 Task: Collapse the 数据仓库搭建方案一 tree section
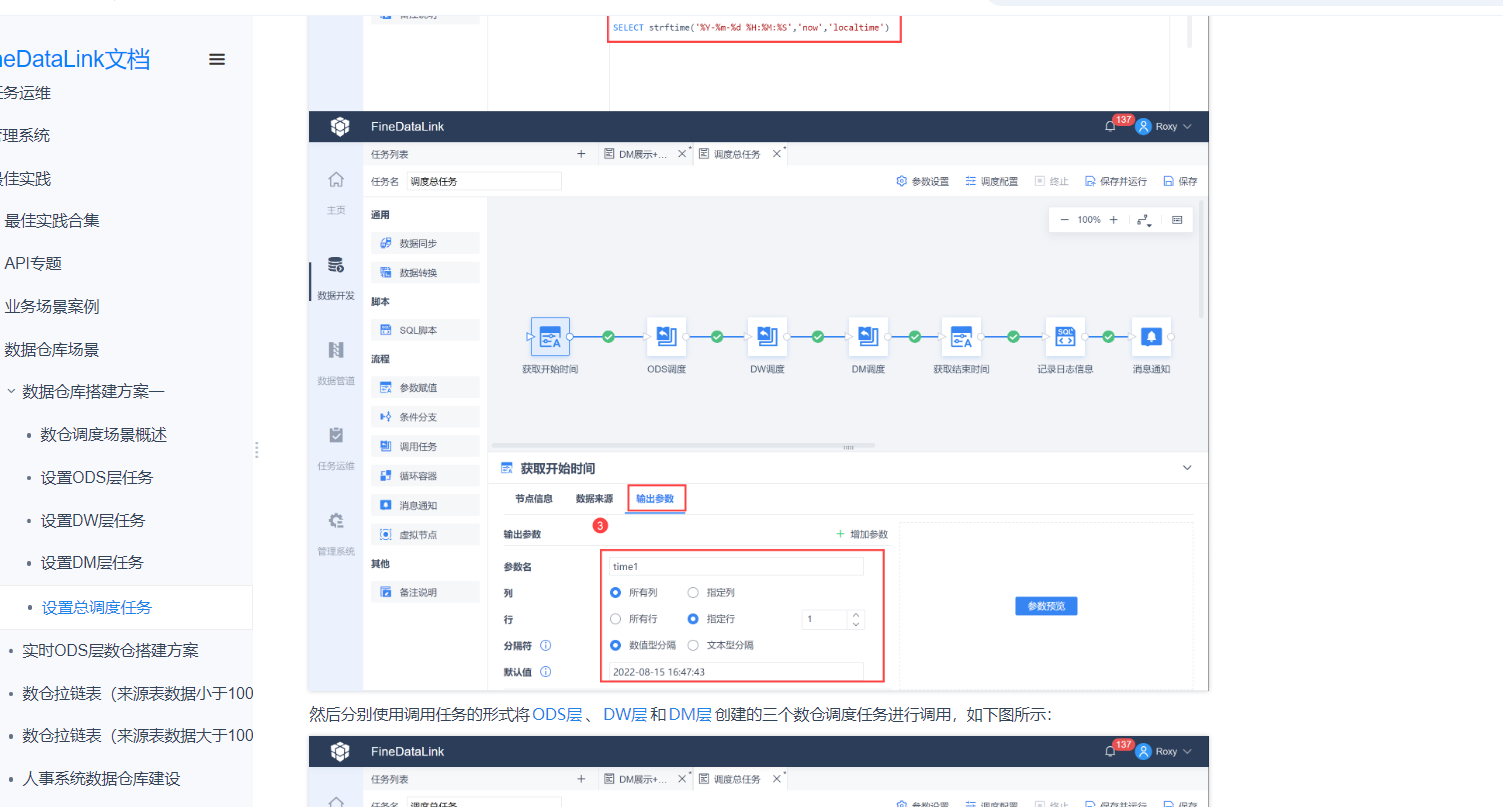point(12,392)
